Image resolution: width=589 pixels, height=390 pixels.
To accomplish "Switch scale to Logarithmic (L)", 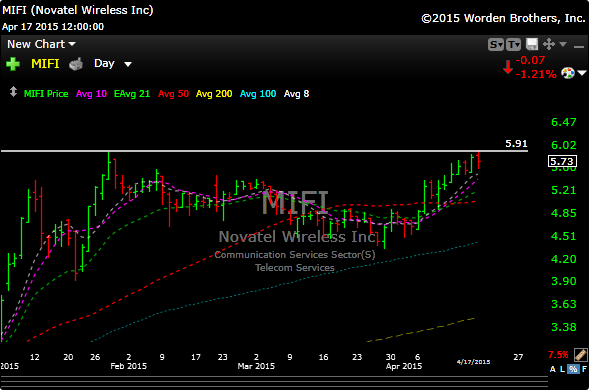I will 562,369.
